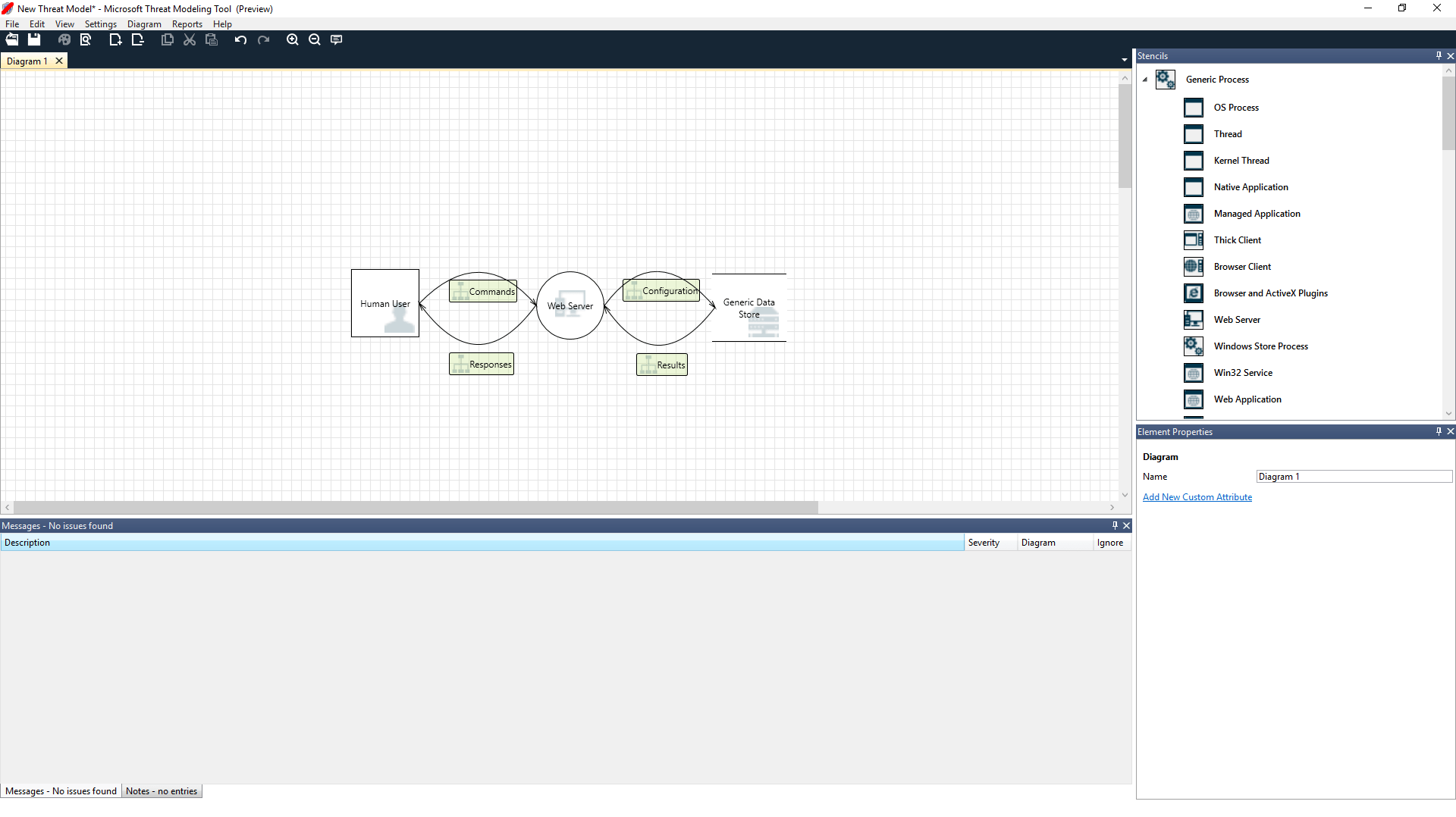Image resolution: width=1456 pixels, height=817 pixels.
Task: Pin the Element Properties panel
Action: click(x=1438, y=431)
